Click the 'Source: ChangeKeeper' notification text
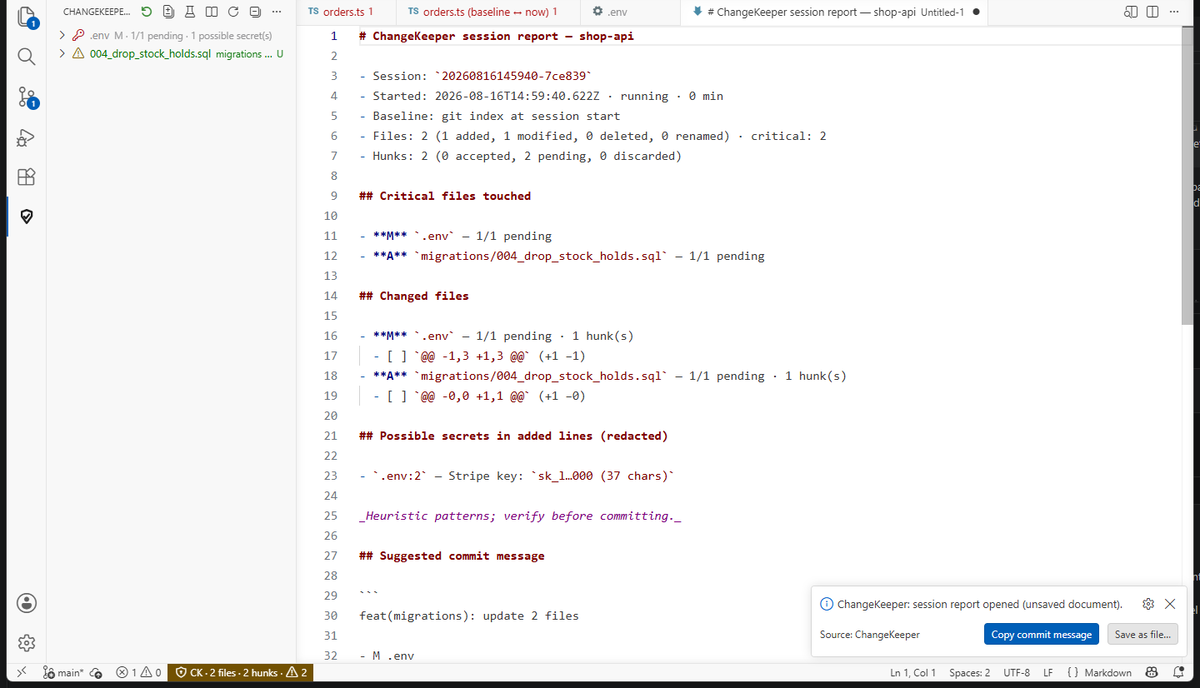Screen dimensions: 1200x688 click(869, 635)
